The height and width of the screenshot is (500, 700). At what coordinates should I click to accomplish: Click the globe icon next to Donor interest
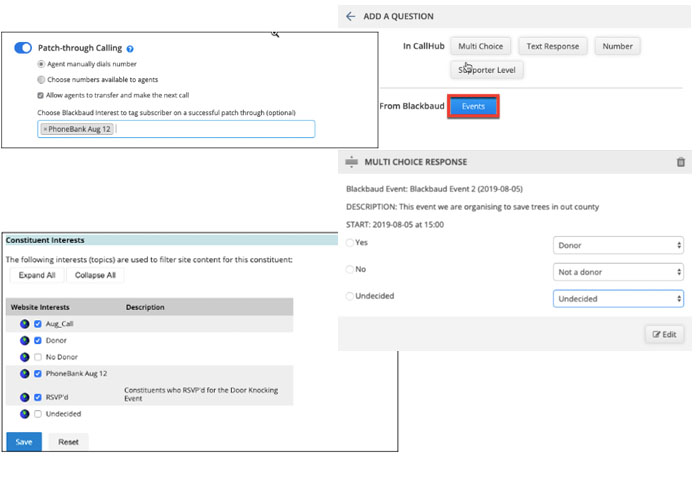[25, 340]
